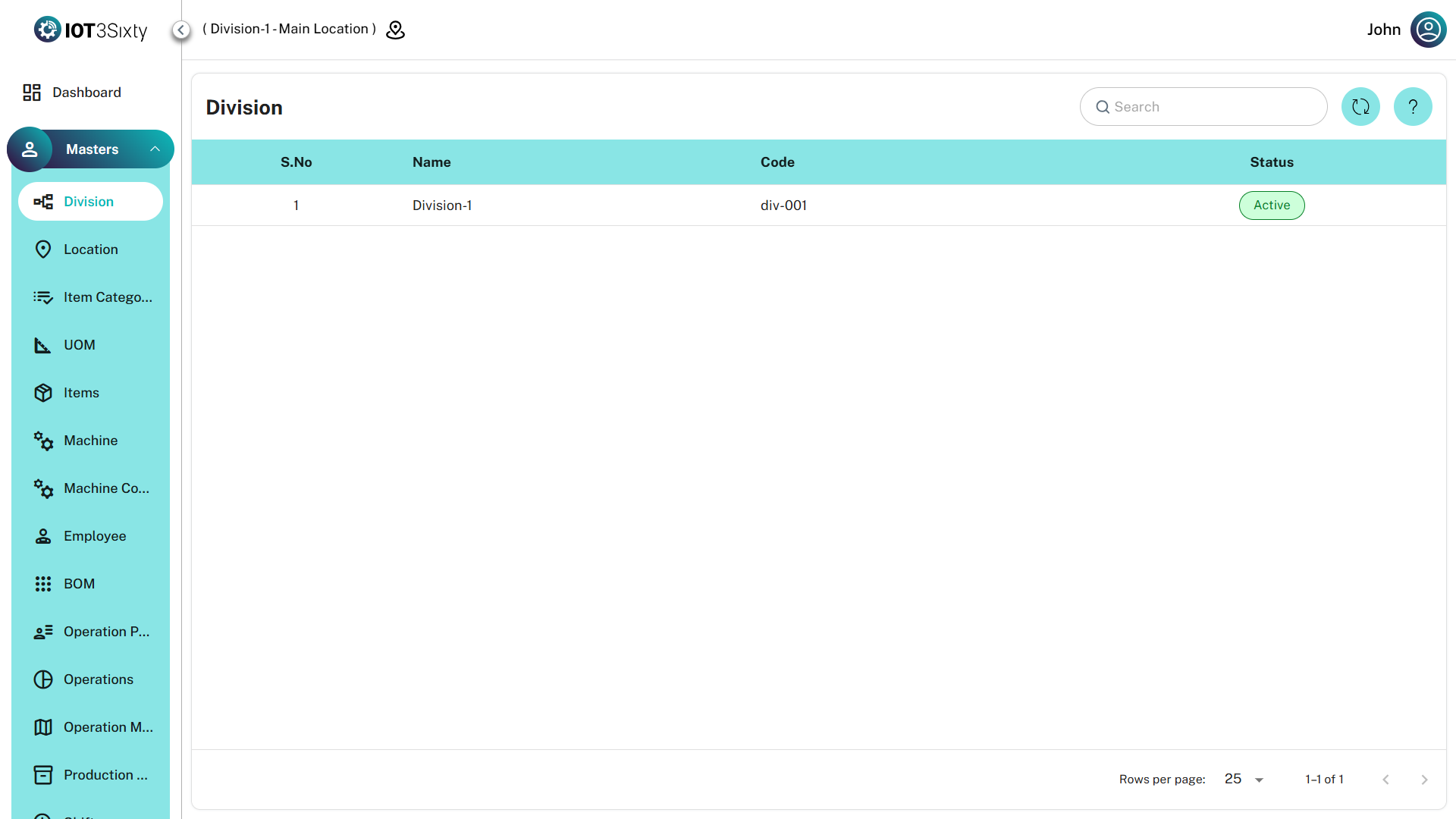Viewport: 1456px width, 819px height.
Task: Select the Items box icon
Action: point(43,393)
